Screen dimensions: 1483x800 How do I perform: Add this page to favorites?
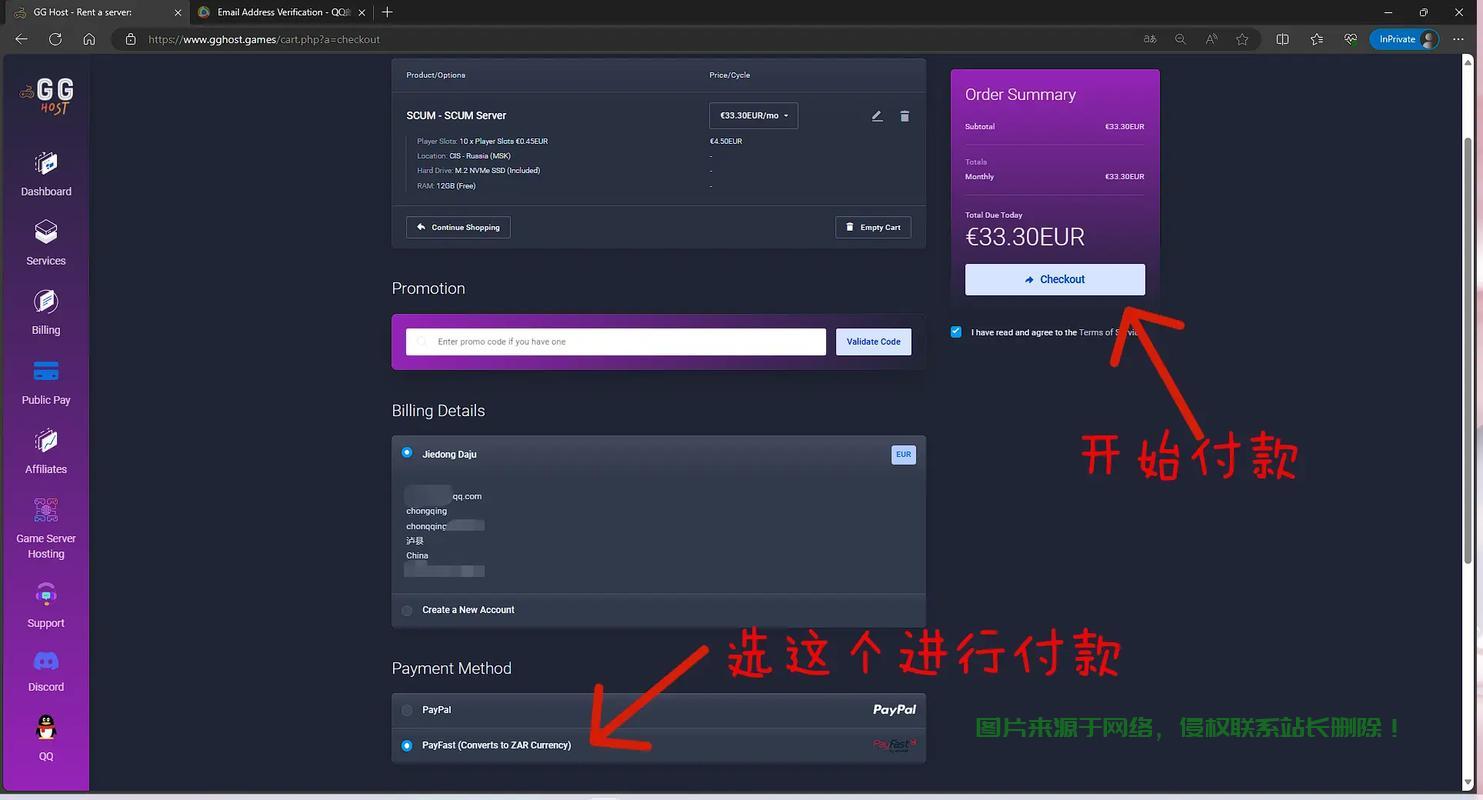1242,39
